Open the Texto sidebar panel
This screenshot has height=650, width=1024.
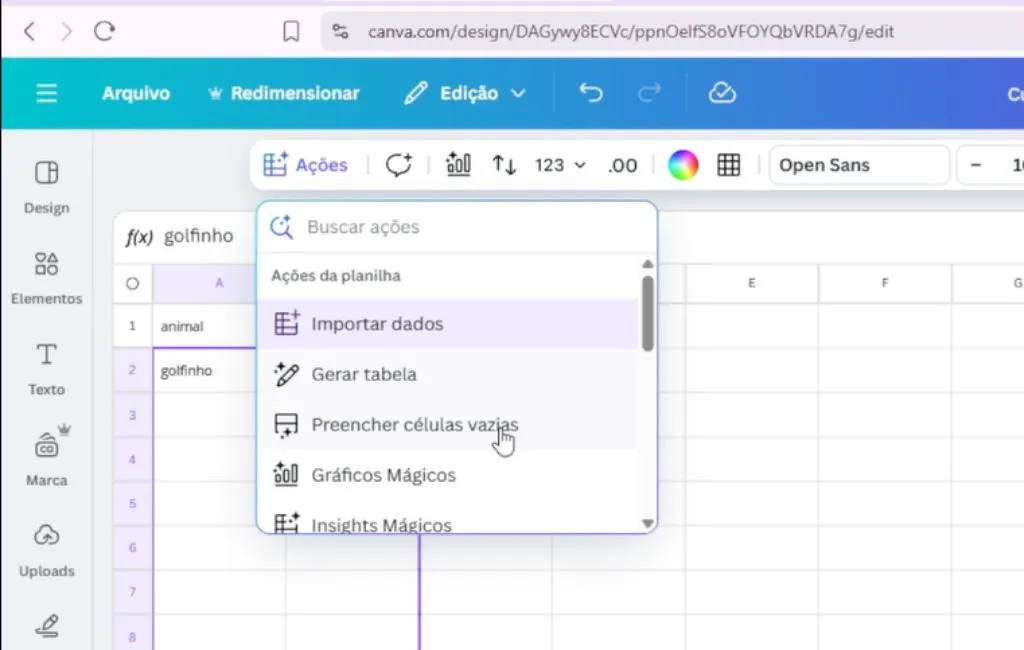46,368
